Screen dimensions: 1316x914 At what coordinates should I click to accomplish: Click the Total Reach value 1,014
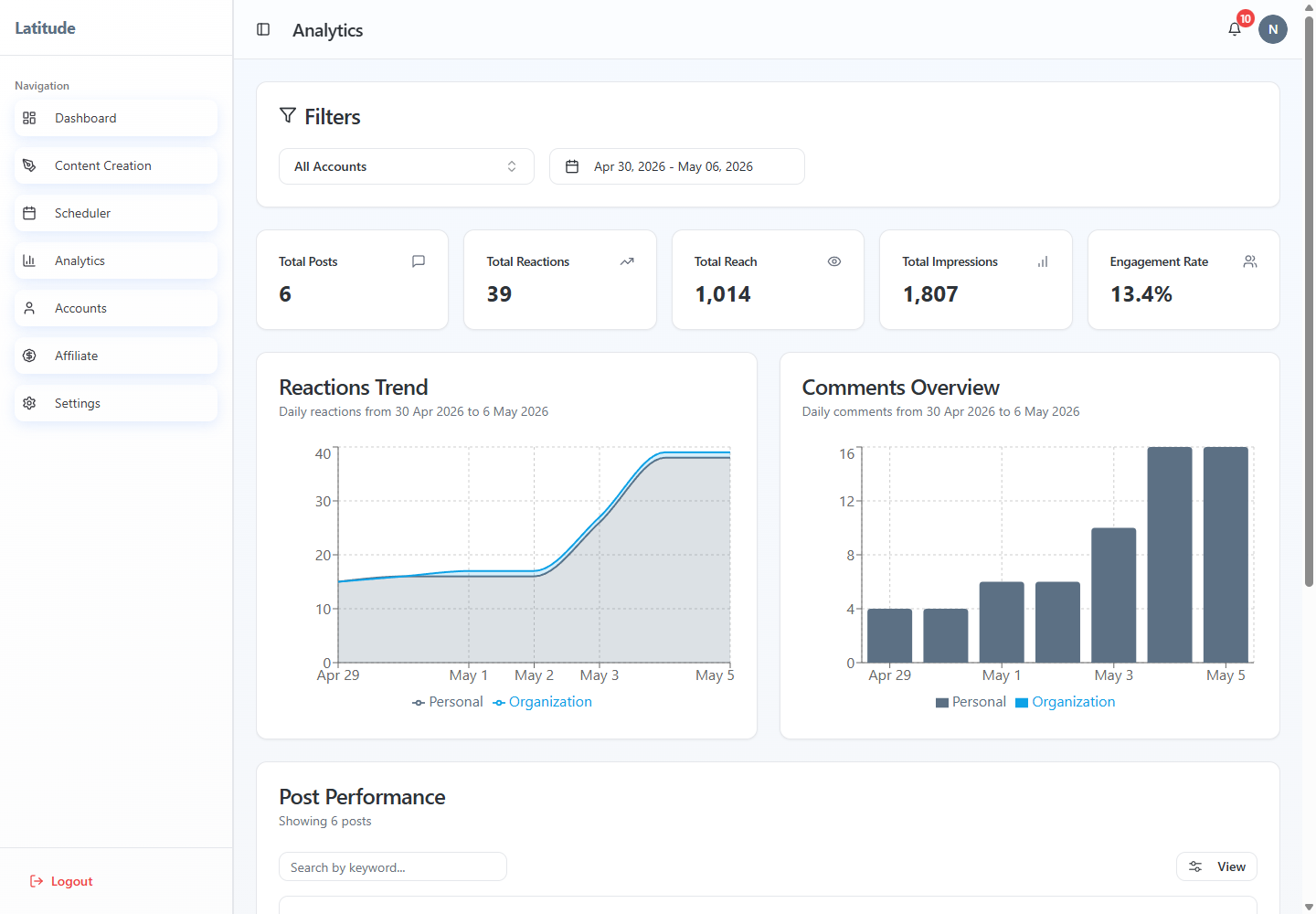click(723, 294)
